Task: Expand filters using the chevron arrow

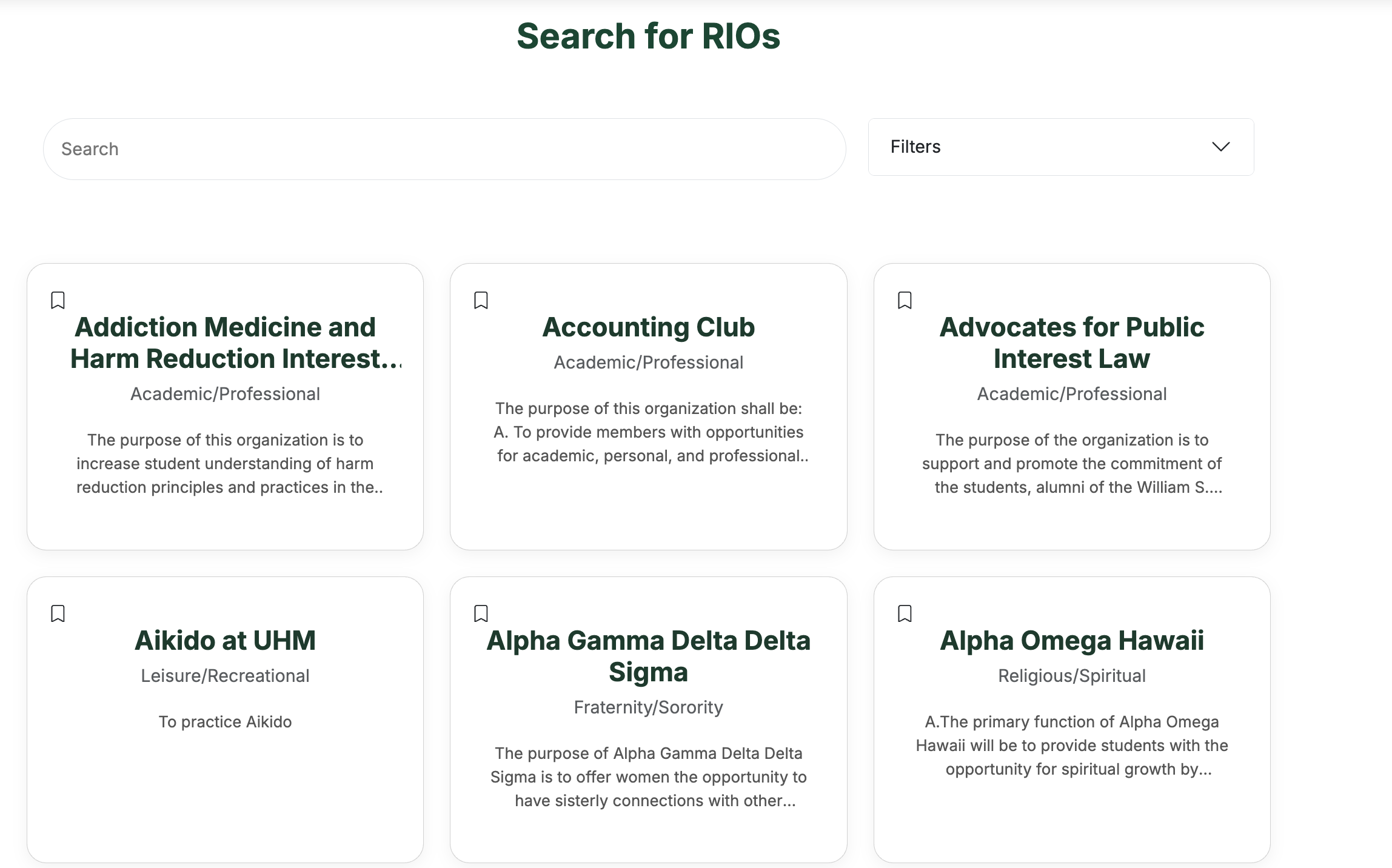Action: [1220, 147]
